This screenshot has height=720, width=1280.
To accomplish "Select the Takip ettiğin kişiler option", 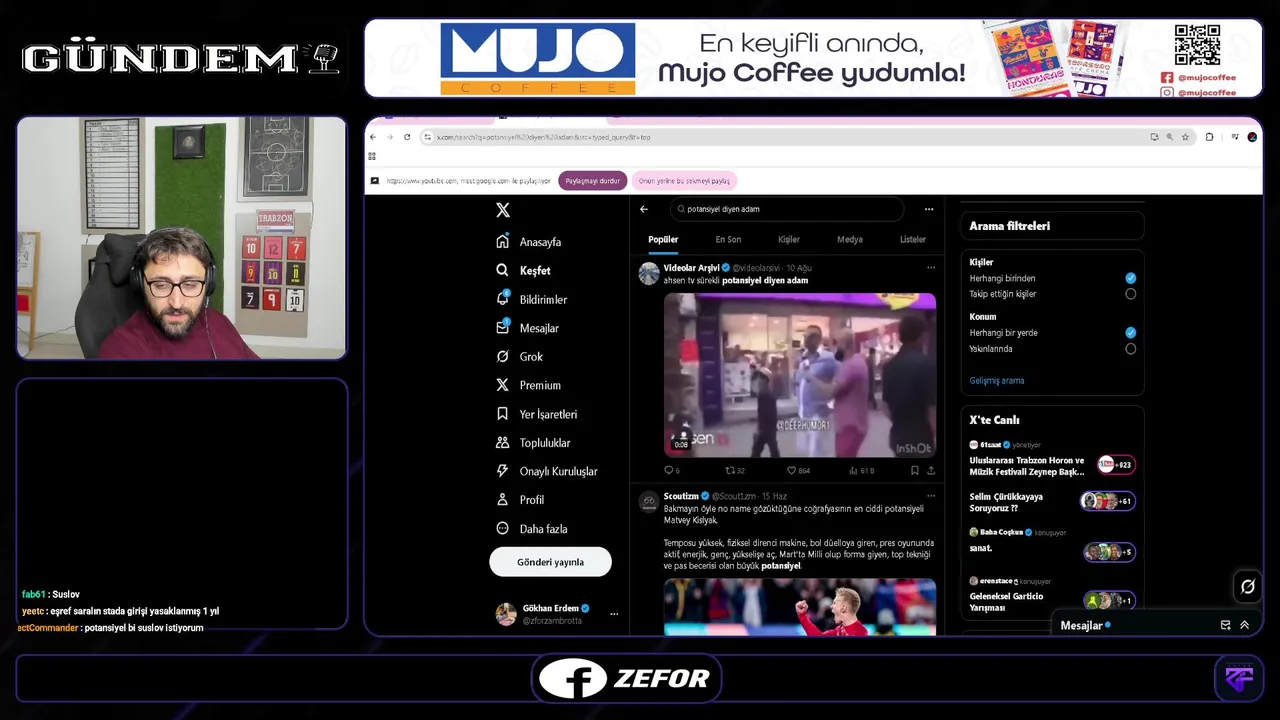I will 1130,294.
